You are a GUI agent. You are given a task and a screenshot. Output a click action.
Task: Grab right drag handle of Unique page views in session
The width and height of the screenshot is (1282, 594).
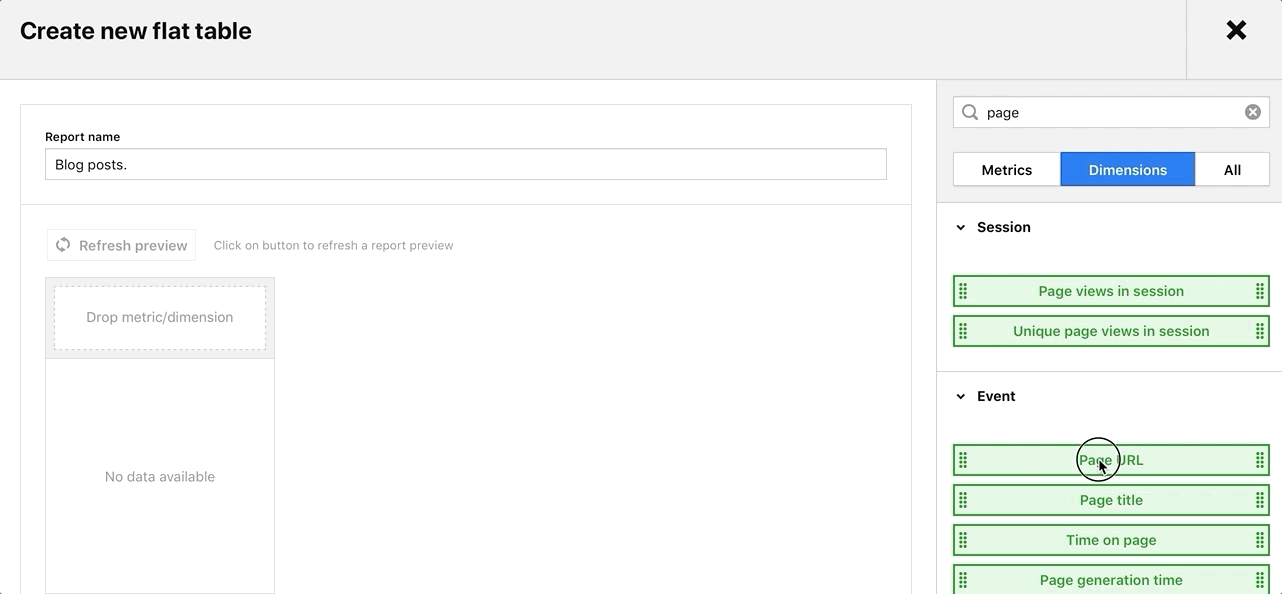pos(1260,331)
